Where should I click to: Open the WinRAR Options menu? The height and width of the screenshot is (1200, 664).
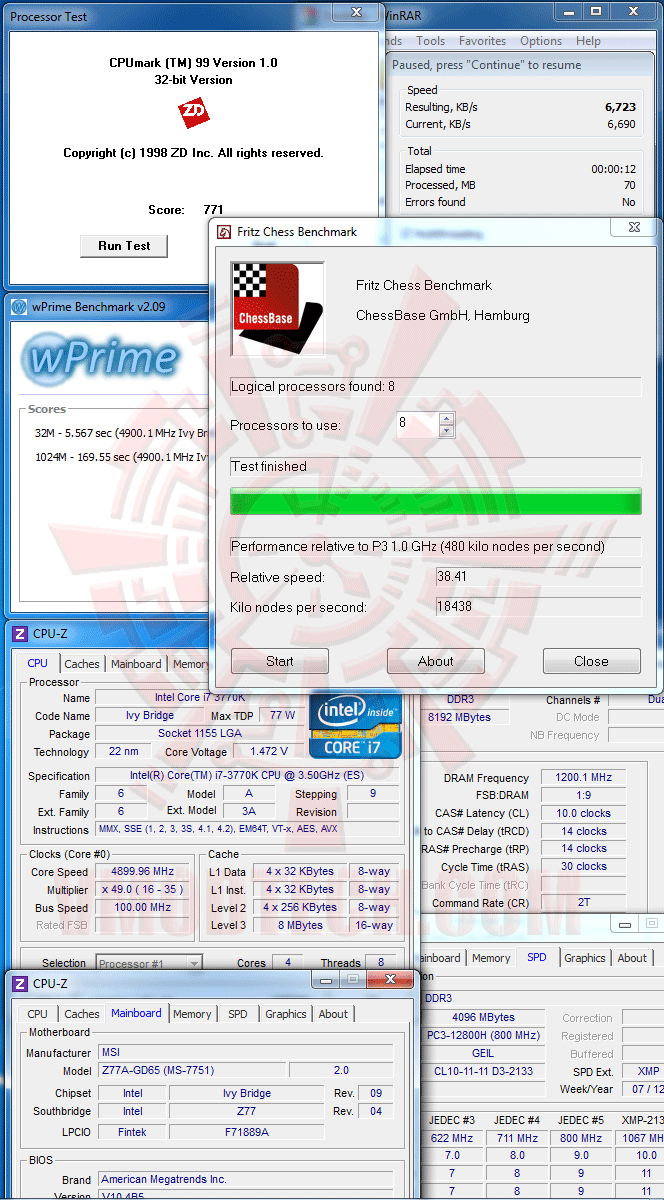(x=541, y=41)
